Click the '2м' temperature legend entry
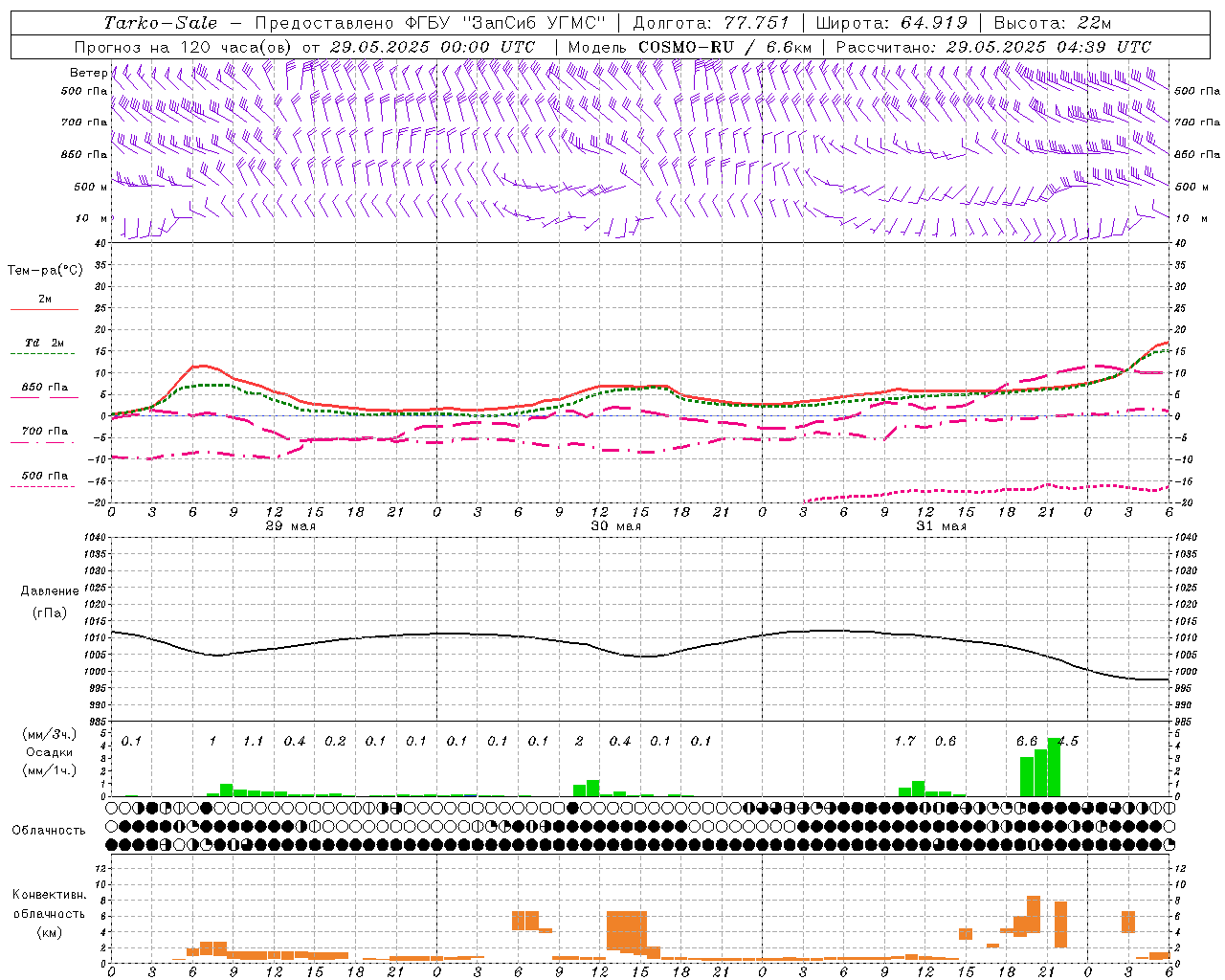The height and width of the screenshot is (980, 1225). (x=45, y=299)
